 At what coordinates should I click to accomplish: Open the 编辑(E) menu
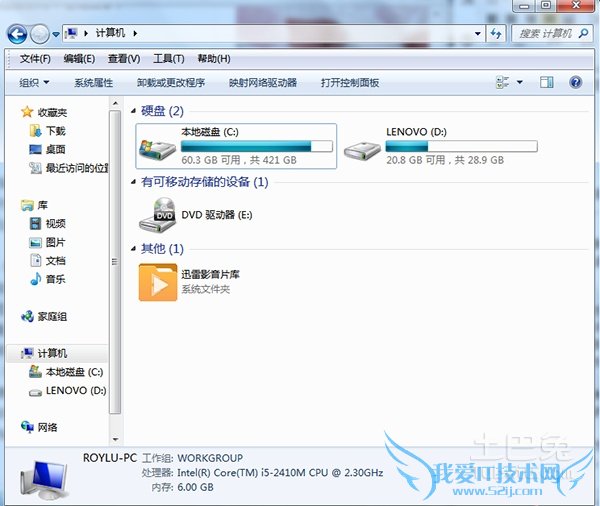[x=79, y=59]
